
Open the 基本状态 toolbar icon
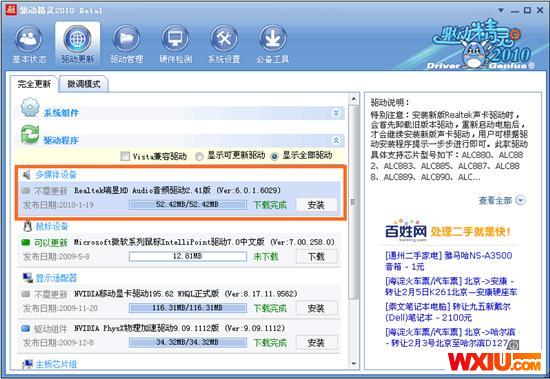(29, 39)
